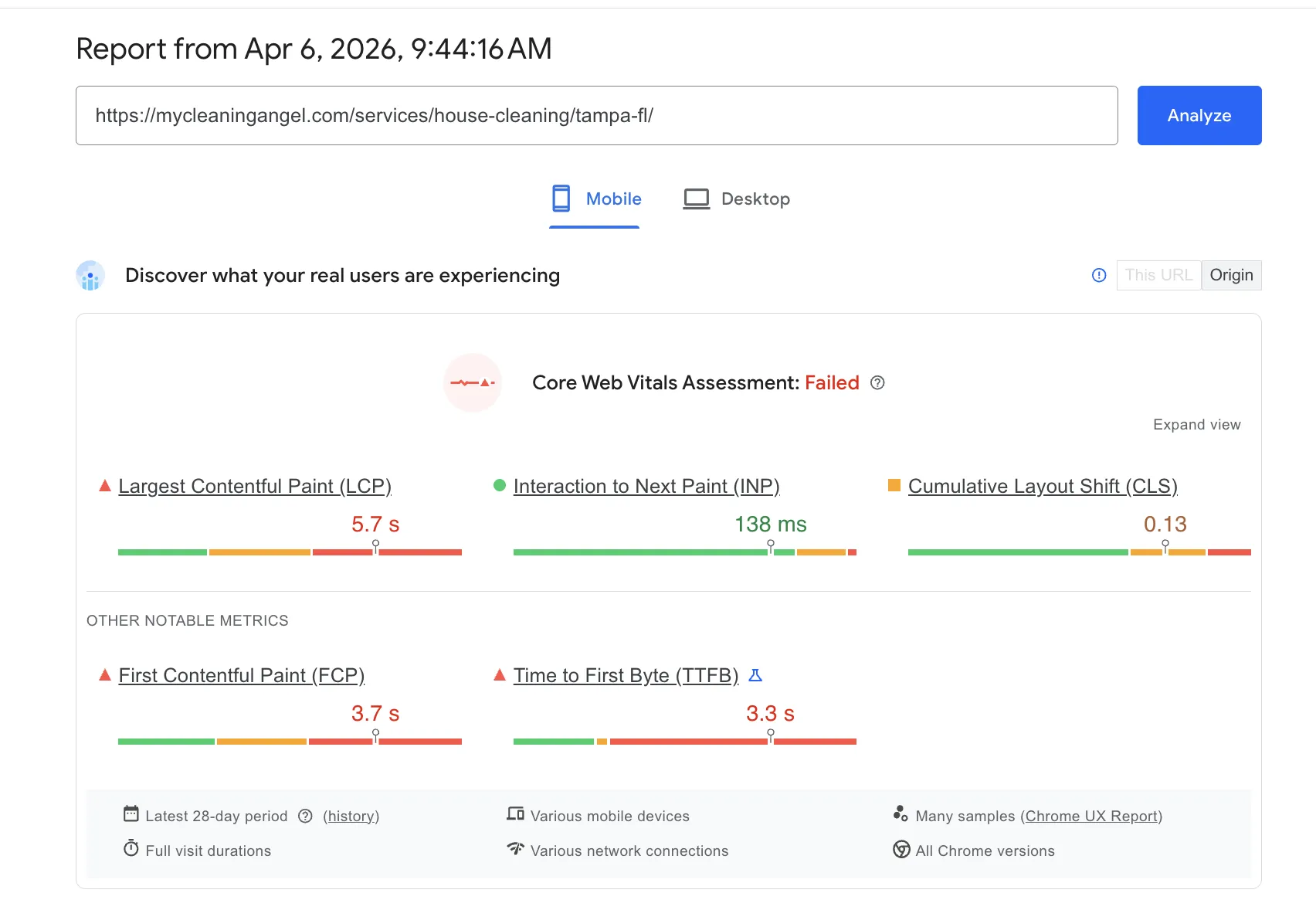Click the help icon next to Failed assessment
The image size is (1316, 910).
tap(877, 382)
